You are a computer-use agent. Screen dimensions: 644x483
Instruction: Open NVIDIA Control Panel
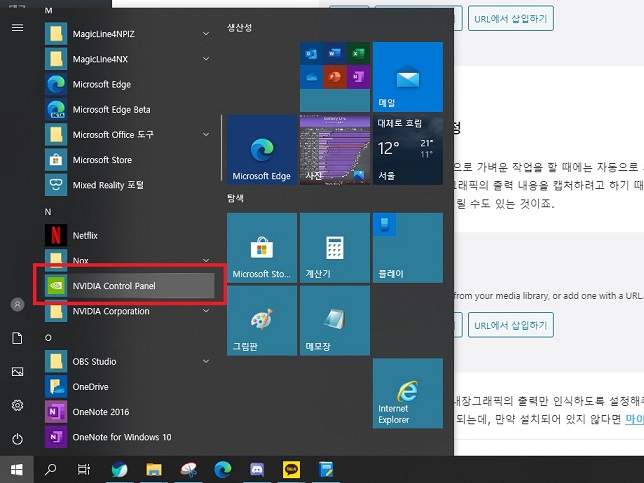click(129, 285)
